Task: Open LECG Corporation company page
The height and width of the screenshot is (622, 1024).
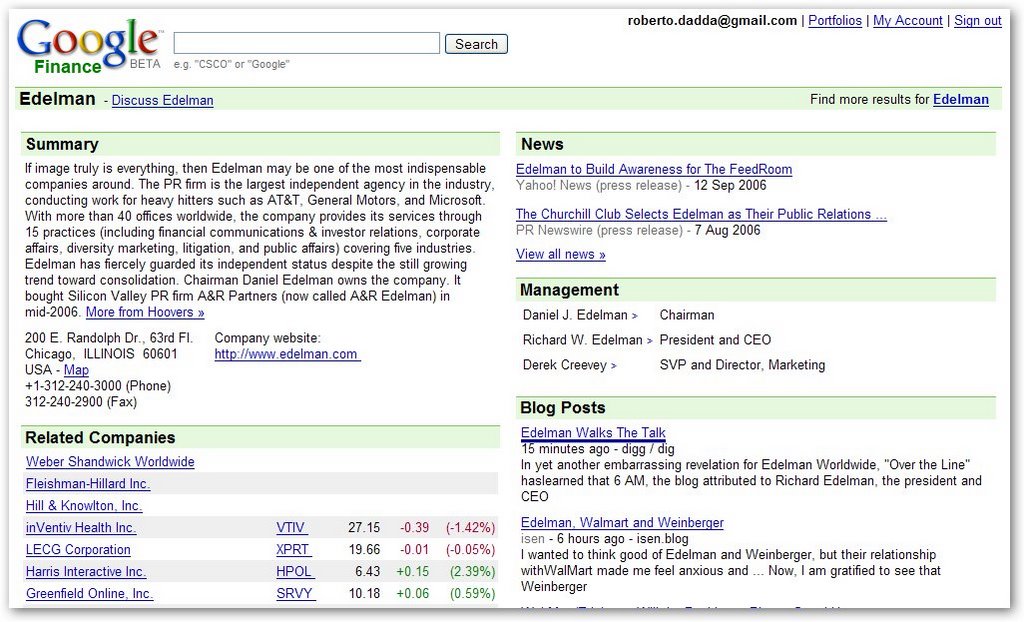Action: [x=78, y=550]
